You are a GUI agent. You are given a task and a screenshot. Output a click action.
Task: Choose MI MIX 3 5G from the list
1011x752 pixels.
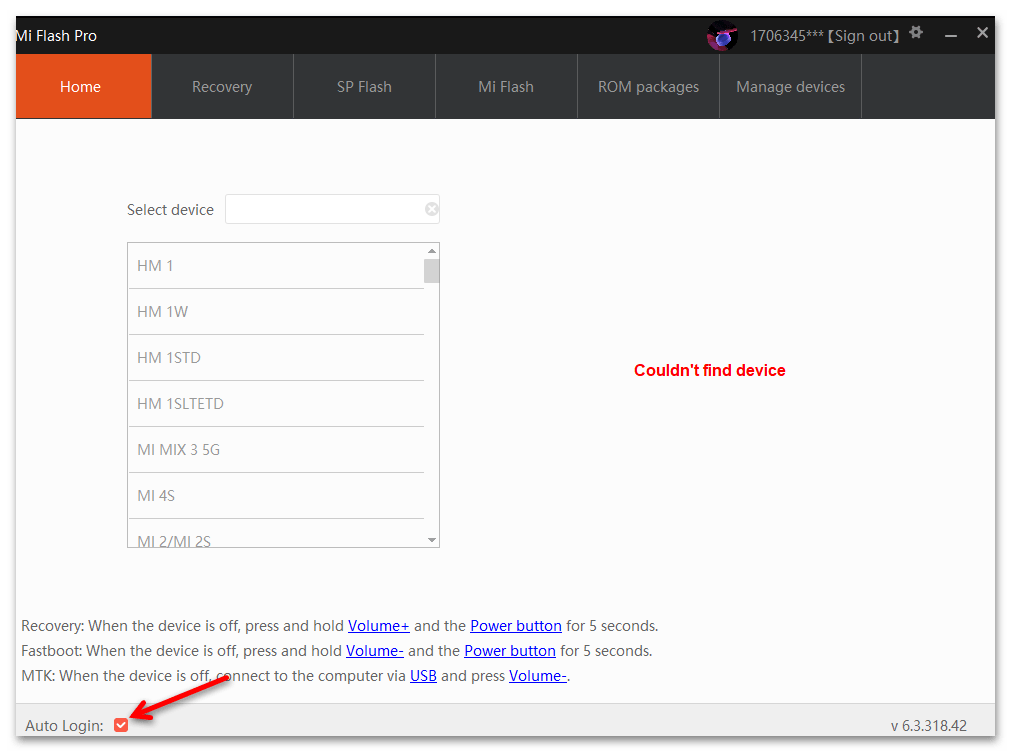[x=276, y=450]
